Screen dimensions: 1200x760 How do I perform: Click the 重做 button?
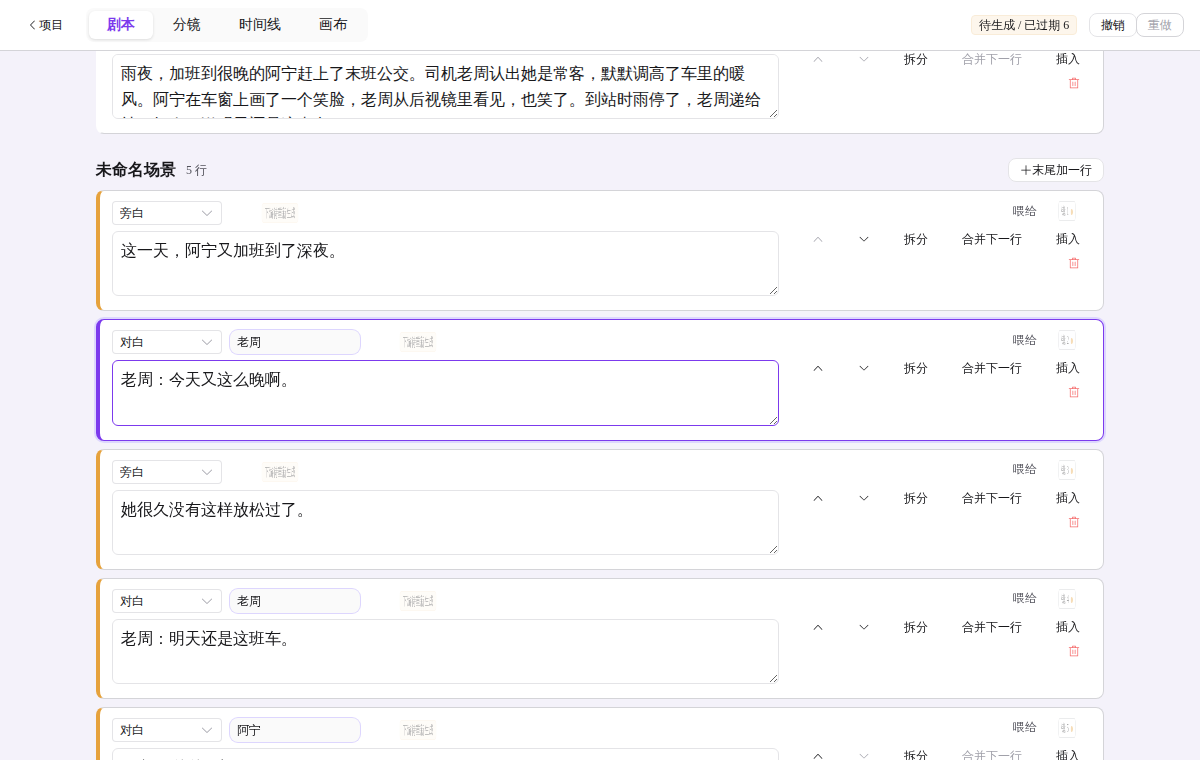coord(1160,25)
